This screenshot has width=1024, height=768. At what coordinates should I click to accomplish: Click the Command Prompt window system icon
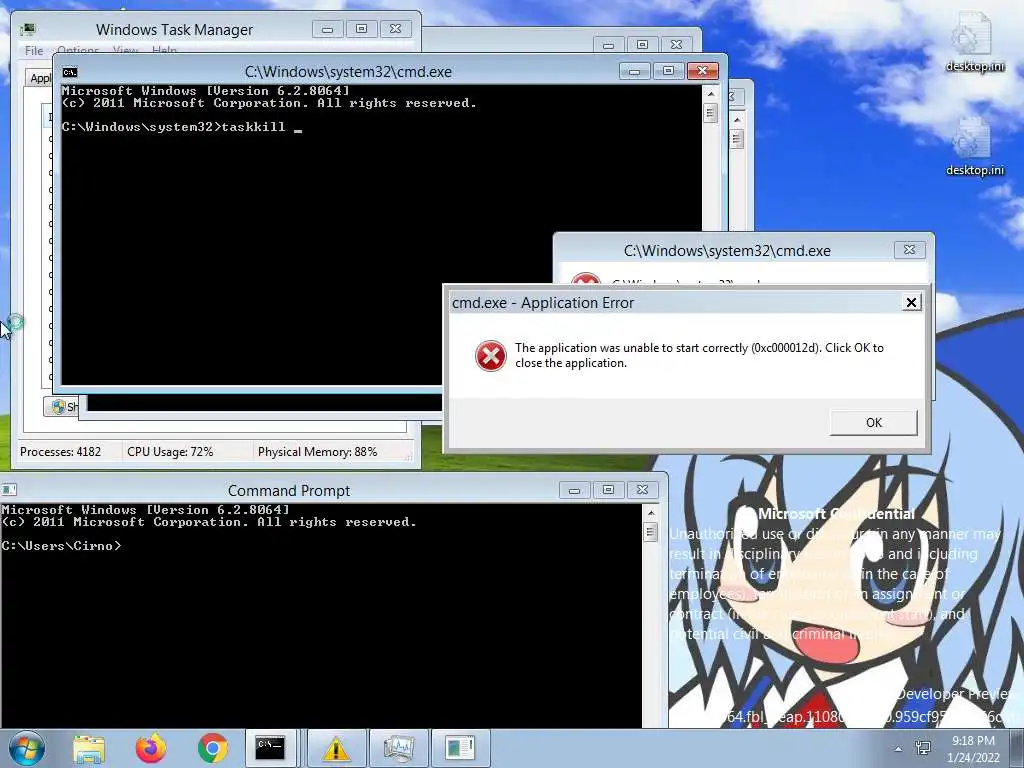[9, 490]
